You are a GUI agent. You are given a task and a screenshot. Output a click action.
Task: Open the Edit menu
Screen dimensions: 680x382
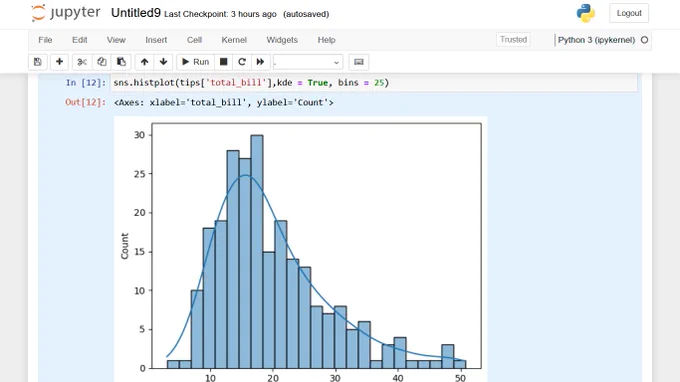pyautogui.click(x=80, y=40)
